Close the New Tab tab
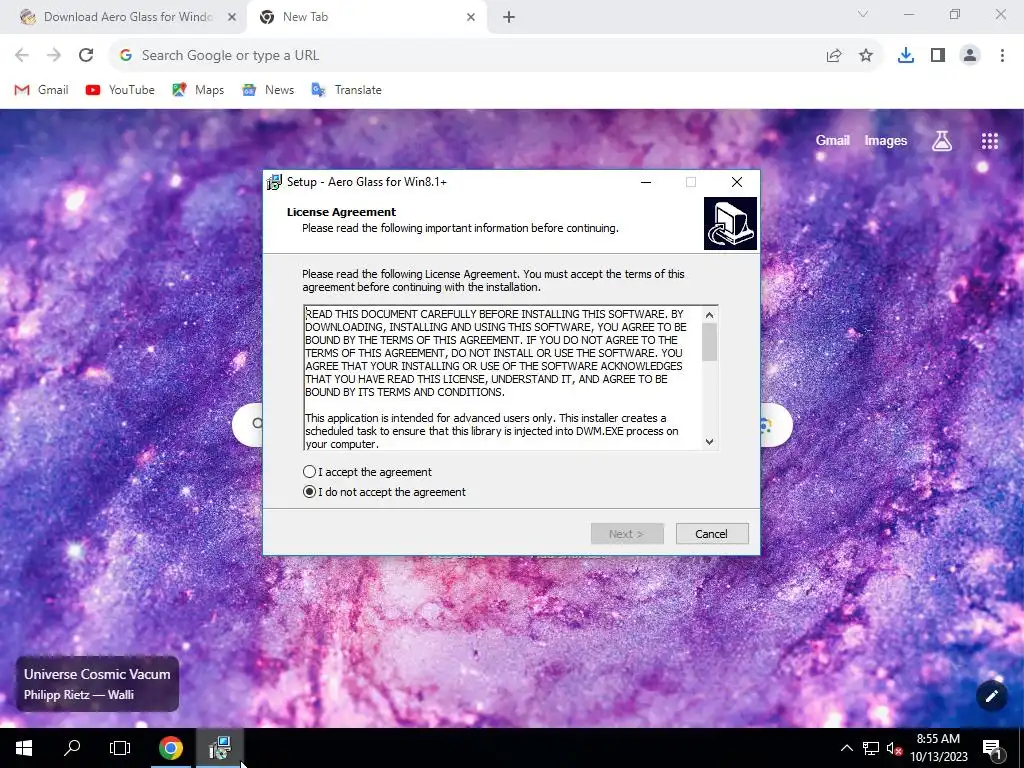Viewport: 1024px width, 768px height. coord(471,17)
